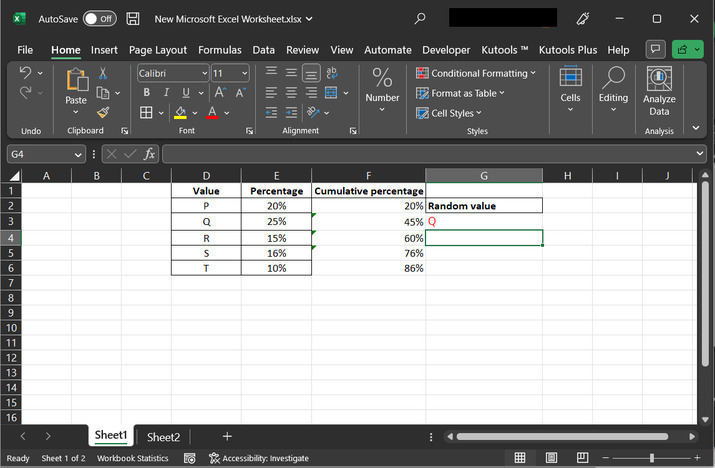
Task: Click the Undo arrow icon
Action: (26, 73)
